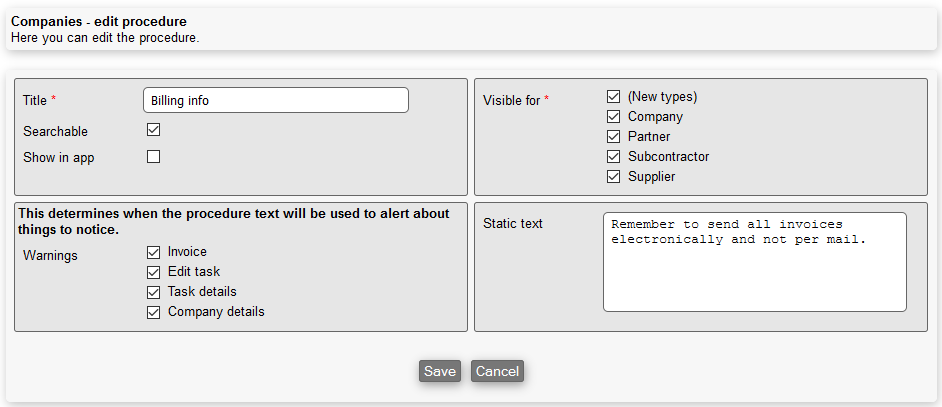Toggle the Searchable checkbox
This screenshot has height=407, width=942.
[154, 130]
